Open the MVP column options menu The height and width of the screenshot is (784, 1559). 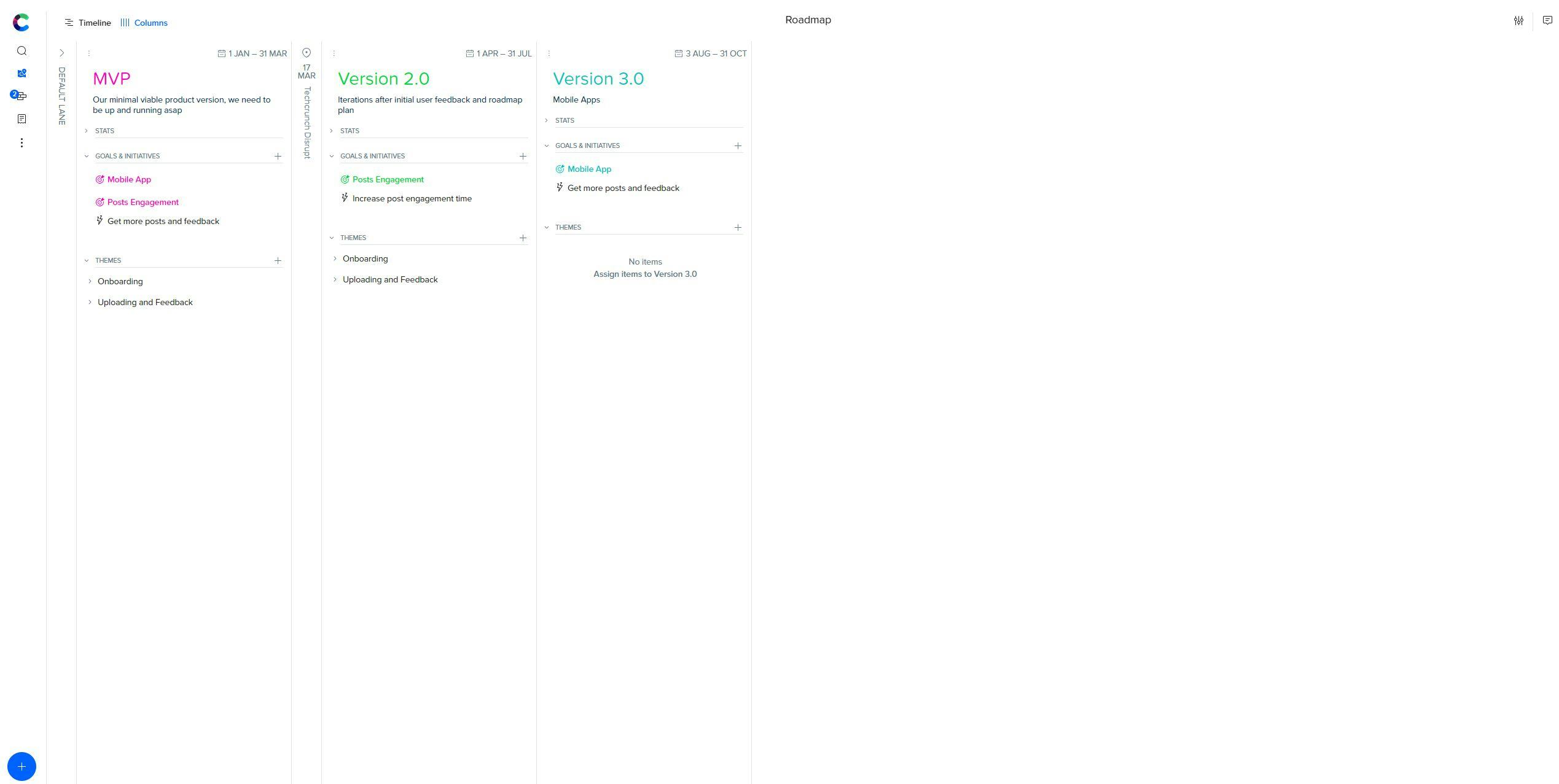pos(88,53)
